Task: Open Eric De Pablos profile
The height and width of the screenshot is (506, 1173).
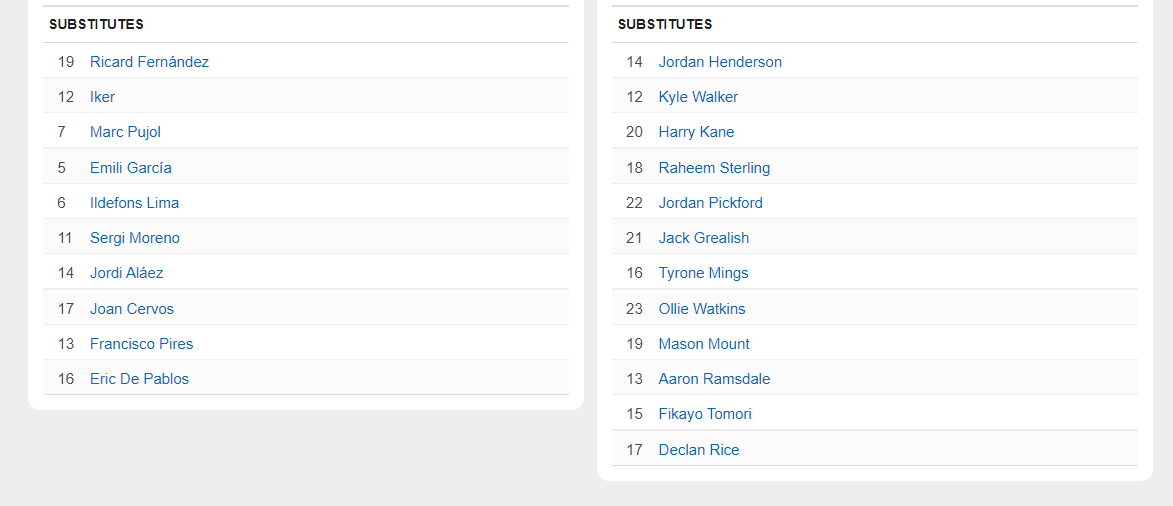Action: pyautogui.click(x=139, y=380)
